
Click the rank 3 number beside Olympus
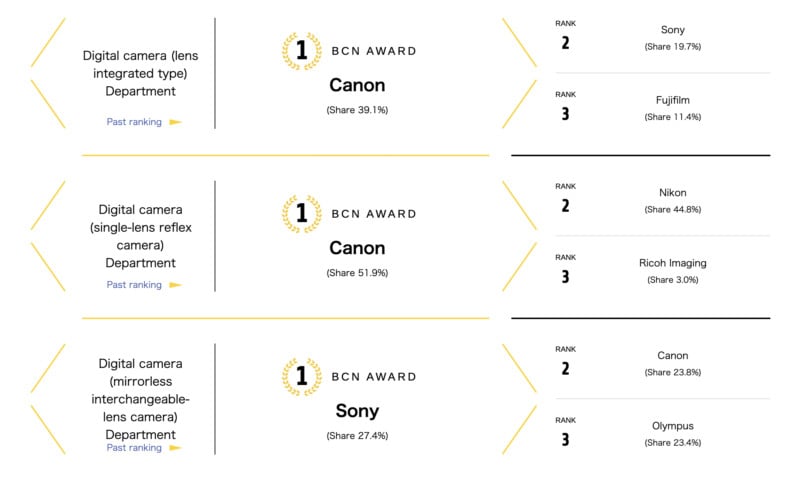coord(565,440)
